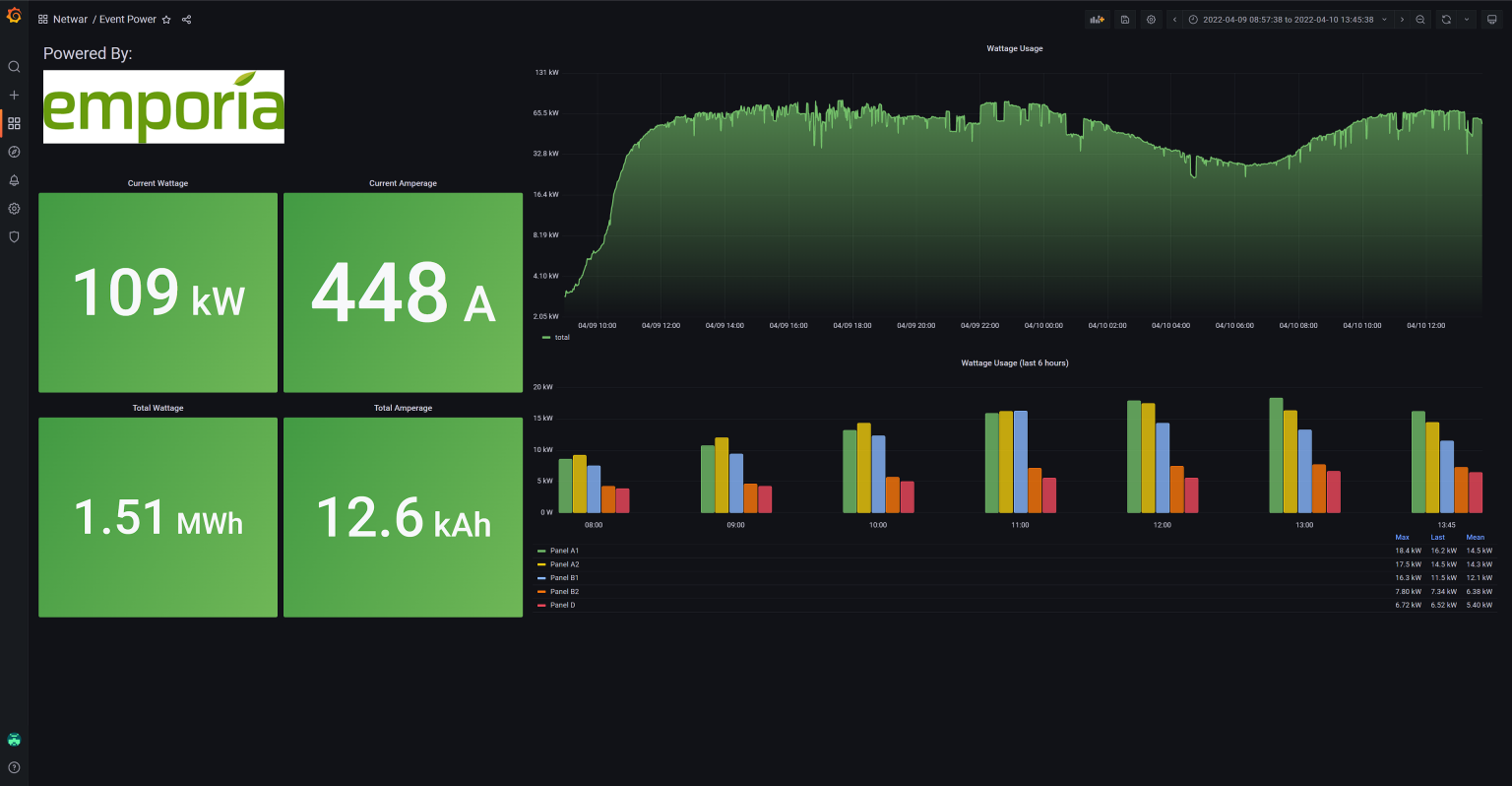Open the Search dashboards sidebar icon
The width and height of the screenshot is (1512, 786).
coord(14,67)
